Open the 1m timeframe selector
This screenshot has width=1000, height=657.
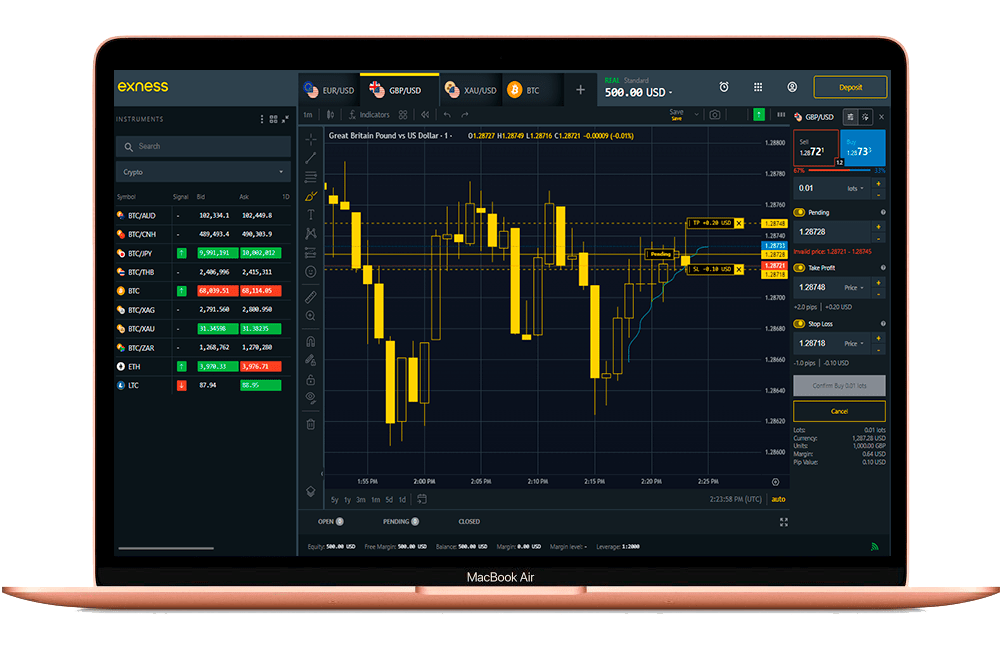click(308, 115)
